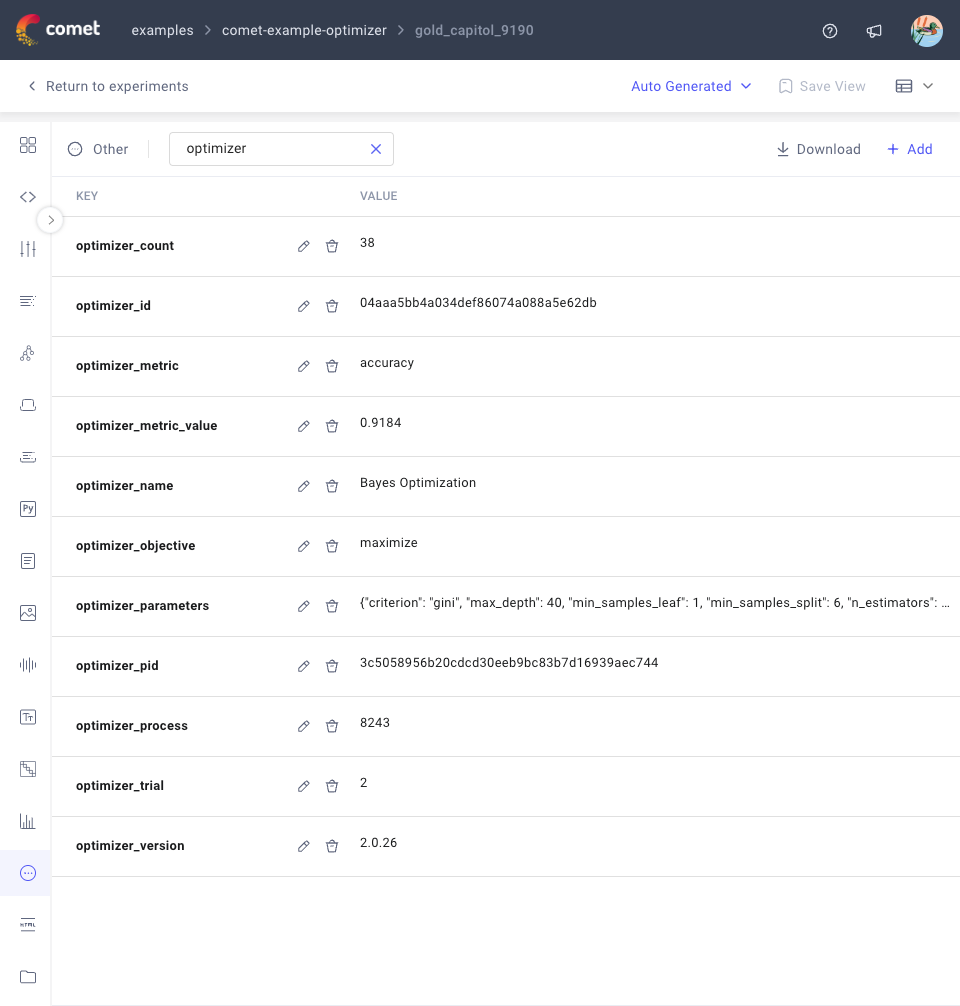The image size is (960, 1006).
Task: Select the Images panel icon
Action: (x=28, y=613)
